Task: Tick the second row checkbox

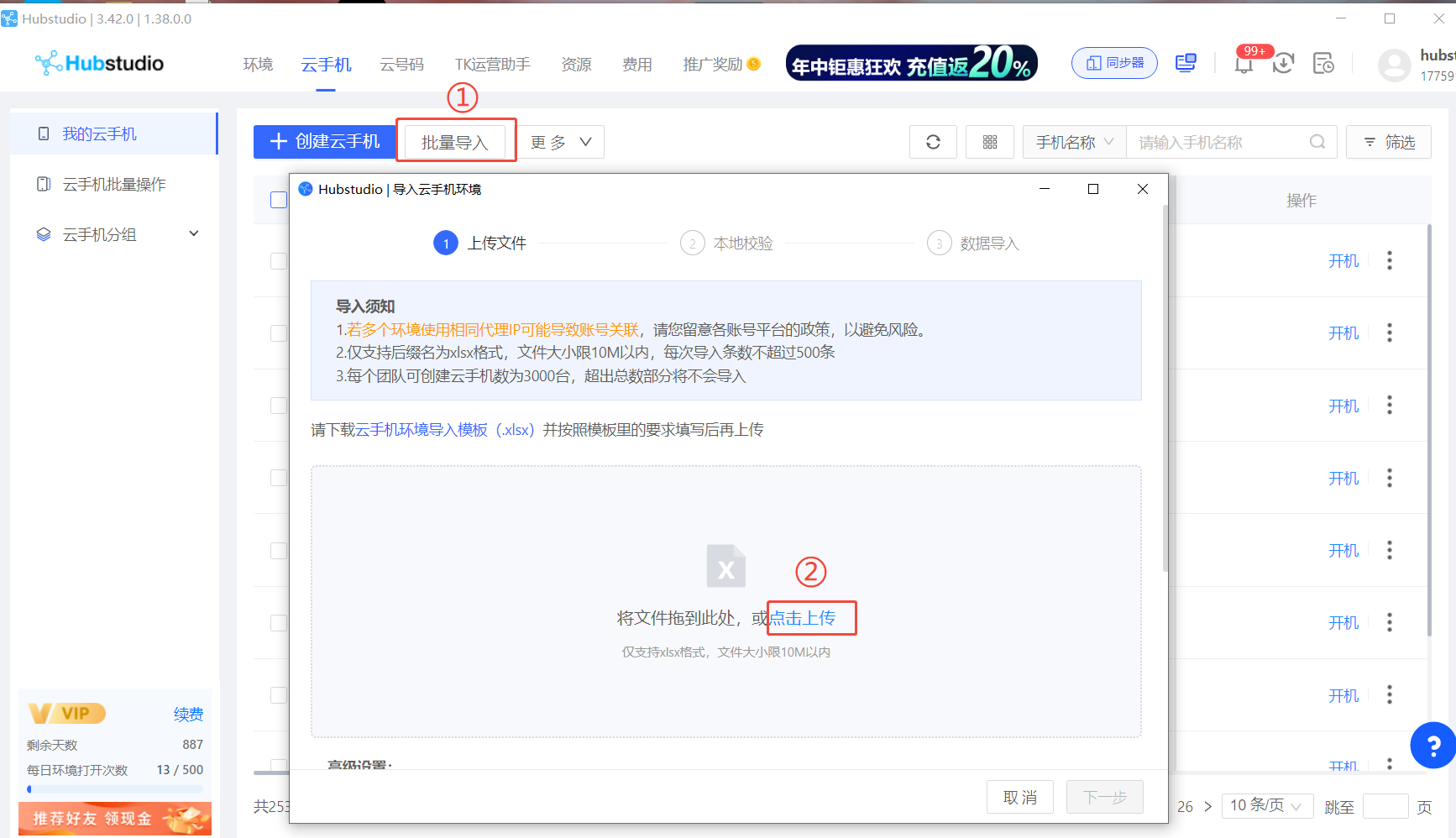Action: pyautogui.click(x=279, y=333)
